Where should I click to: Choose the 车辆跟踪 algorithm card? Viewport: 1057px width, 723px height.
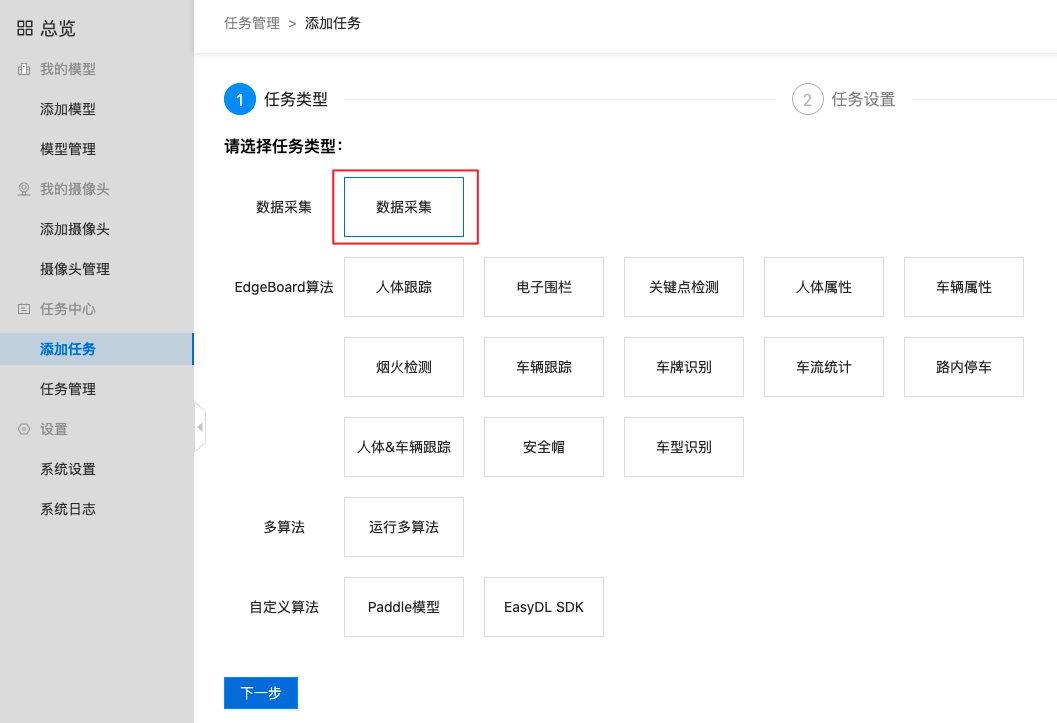[x=544, y=367]
